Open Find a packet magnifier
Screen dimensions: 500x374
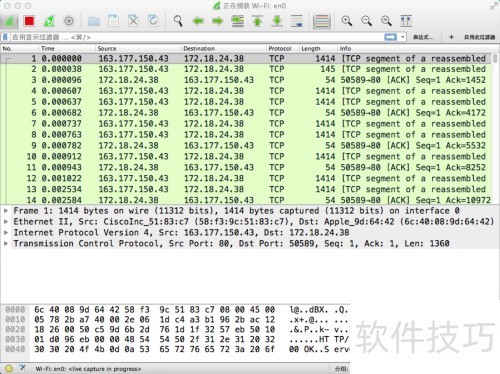point(178,21)
